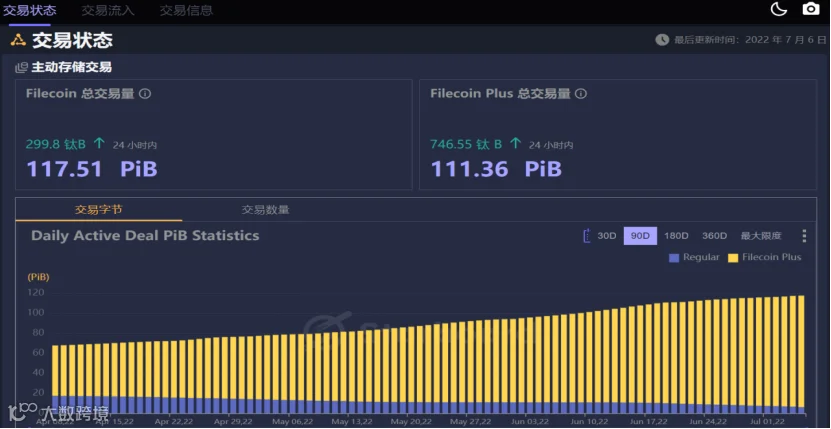
Task: Click the 299.8 钛B change value
Action: [x=56, y=144]
